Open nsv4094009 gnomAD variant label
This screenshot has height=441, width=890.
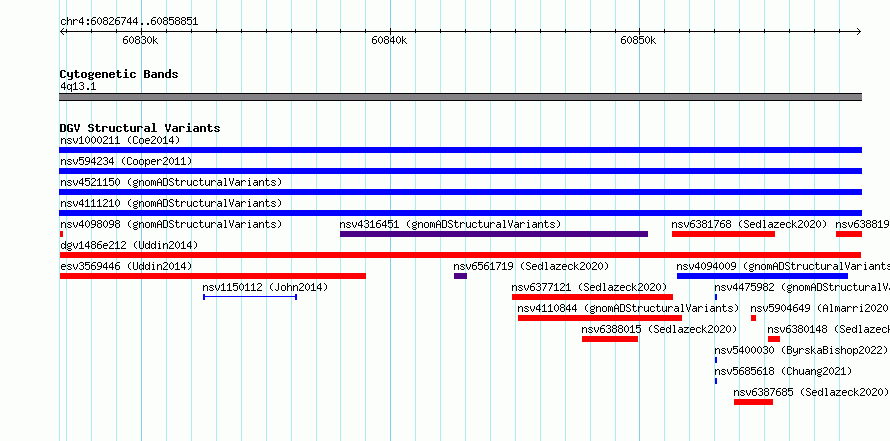click(x=783, y=266)
